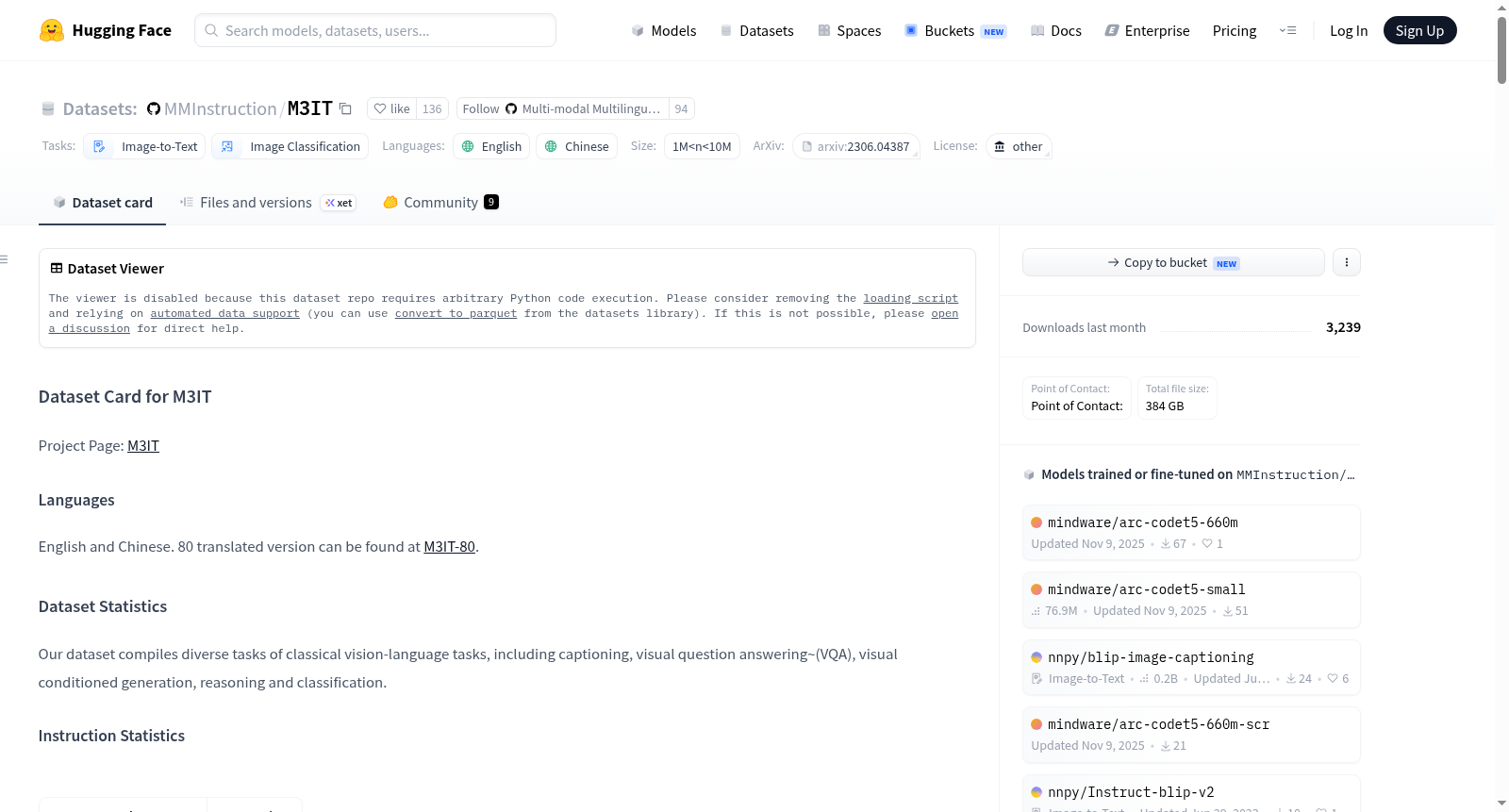Screen dimensions: 1509x812
Task: Click the Total file size 384 GB box
Action: pyautogui.click(x=1177, y=397)
